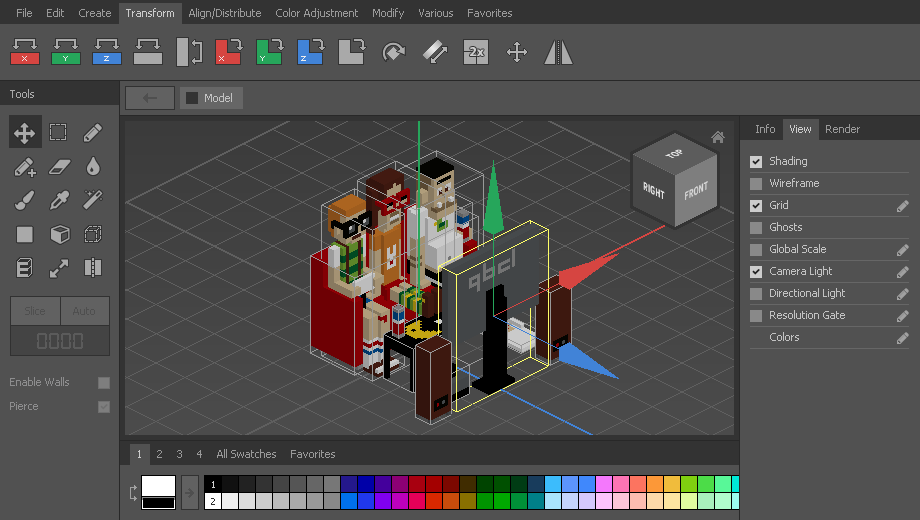Open the Color Adjustment menu tab
The image size is (920, 520).
tap(316, 13)
